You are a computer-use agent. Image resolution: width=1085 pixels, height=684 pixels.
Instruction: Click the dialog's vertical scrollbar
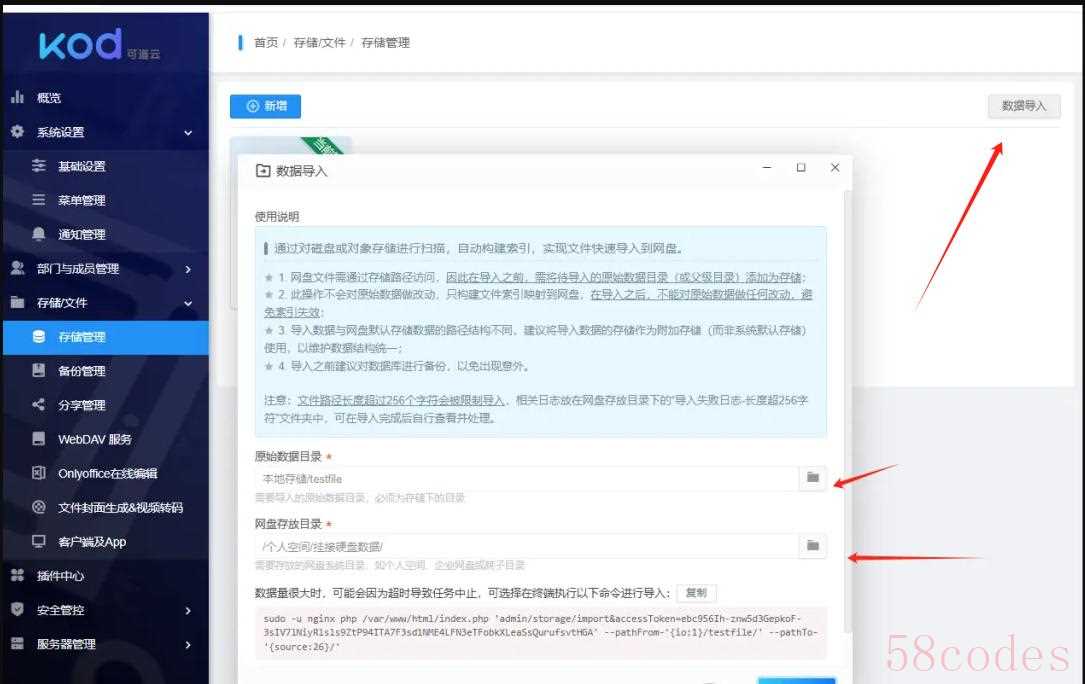coord(847,412)
